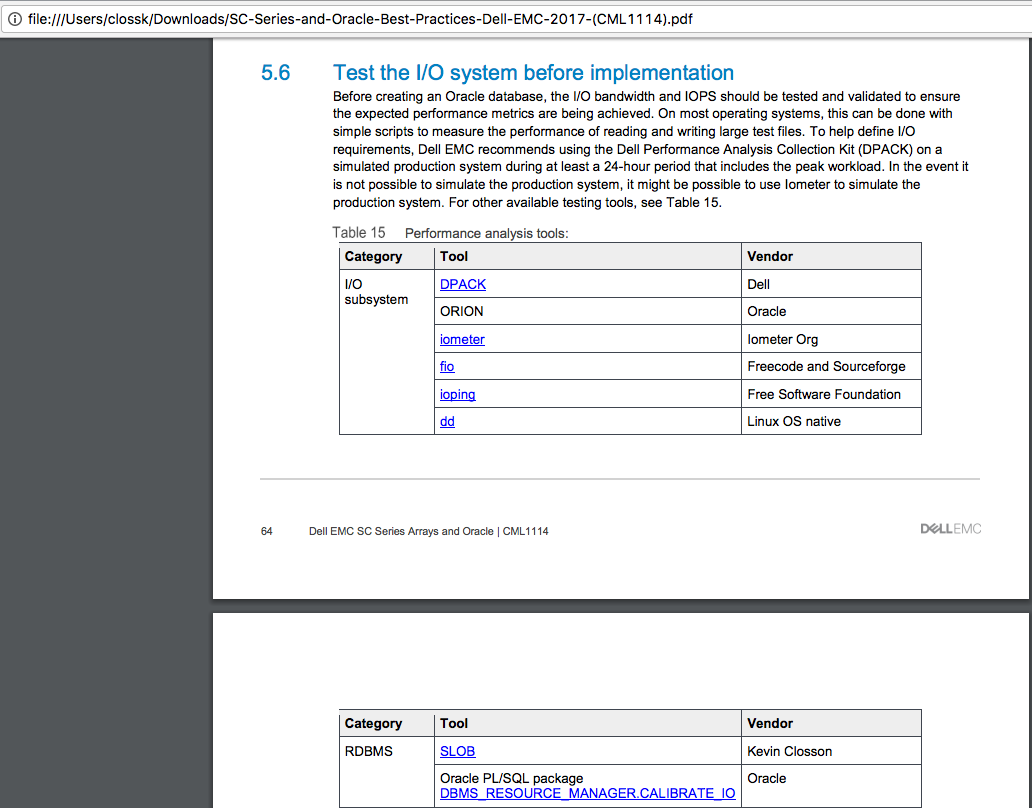Open the DPACK link
Screen dimensions: 1032x808
coord(463,284)
